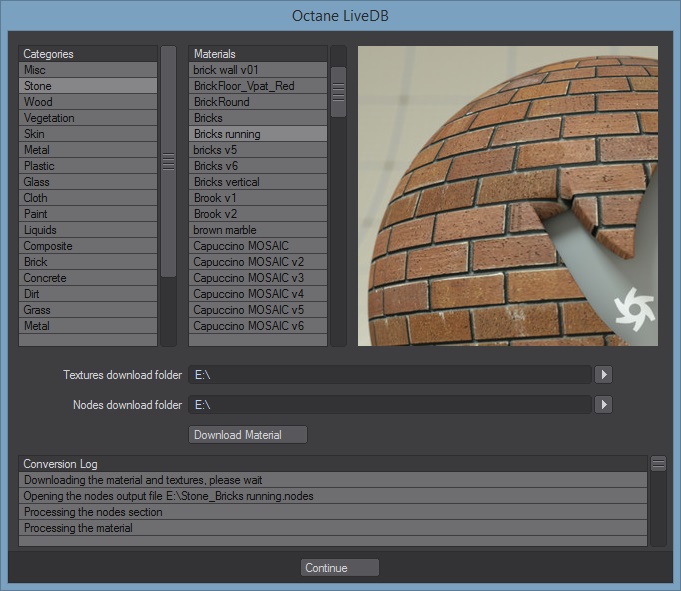Select the Paint category
This screenshot has height=591, width=681.
(88, 214)
